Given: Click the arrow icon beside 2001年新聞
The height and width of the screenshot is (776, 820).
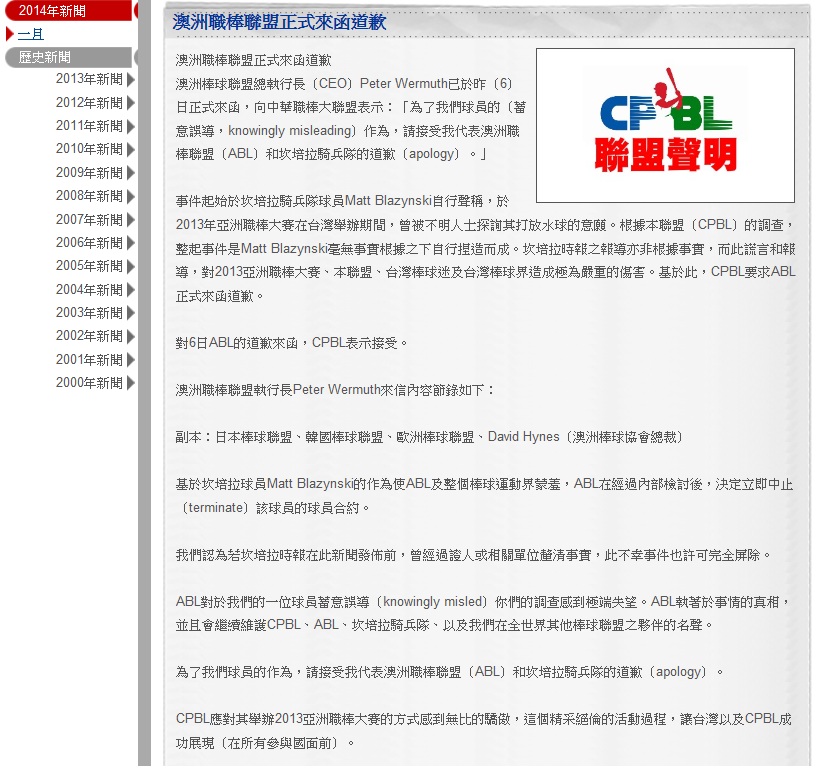Looking at the screenshot, I should pyautogui.click(x=131, y=360).
